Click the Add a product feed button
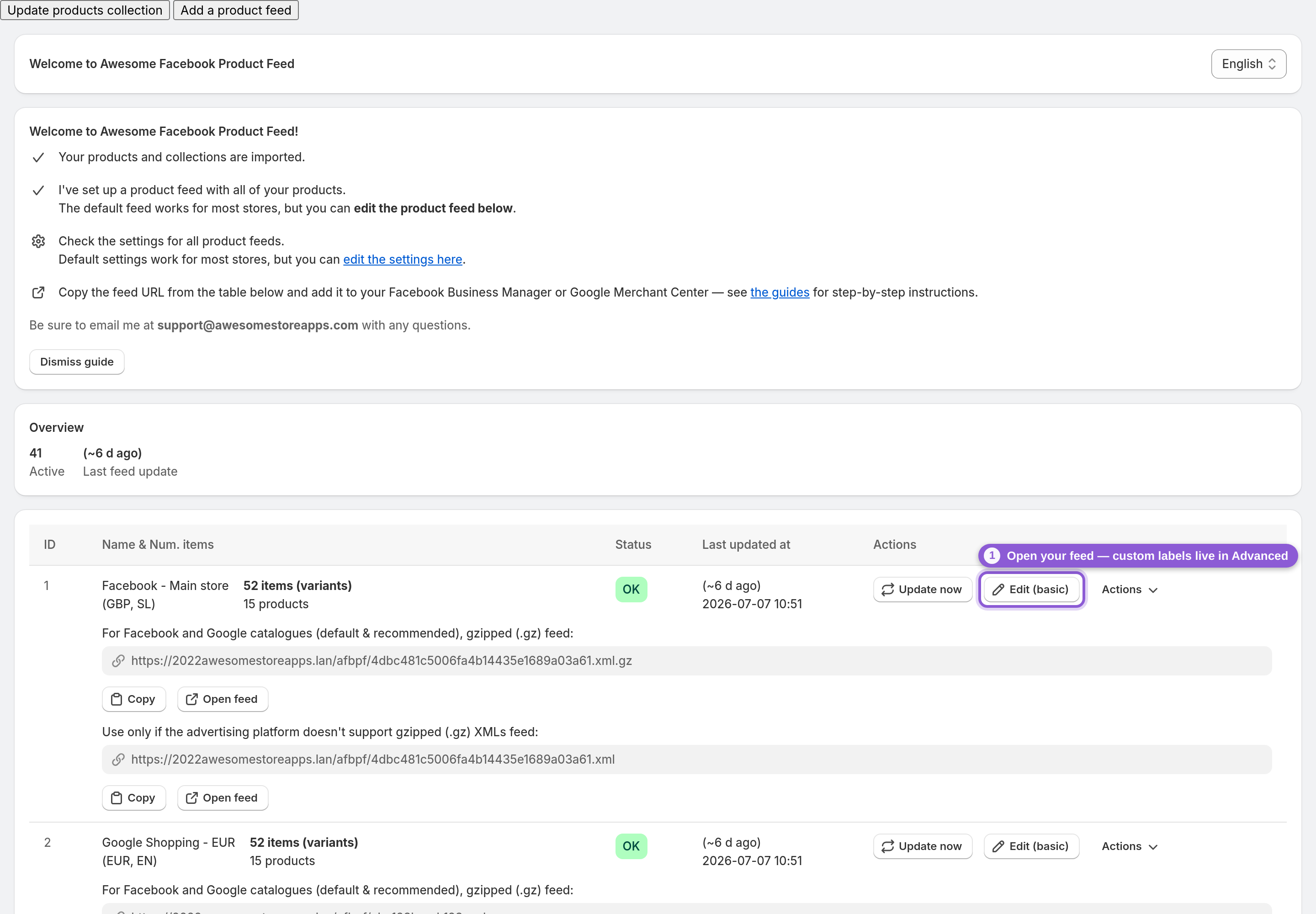 pyautogui.click(x=236, y=11)
